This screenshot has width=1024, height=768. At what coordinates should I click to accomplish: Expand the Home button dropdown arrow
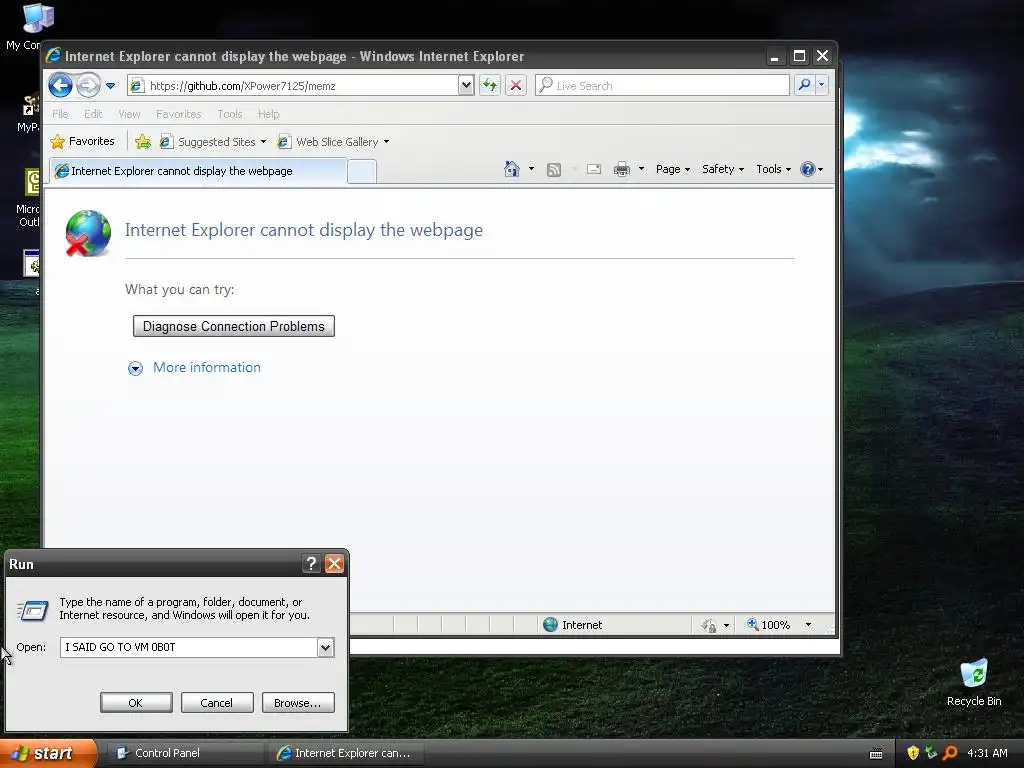pyautogui.click(x=531, y=169)
